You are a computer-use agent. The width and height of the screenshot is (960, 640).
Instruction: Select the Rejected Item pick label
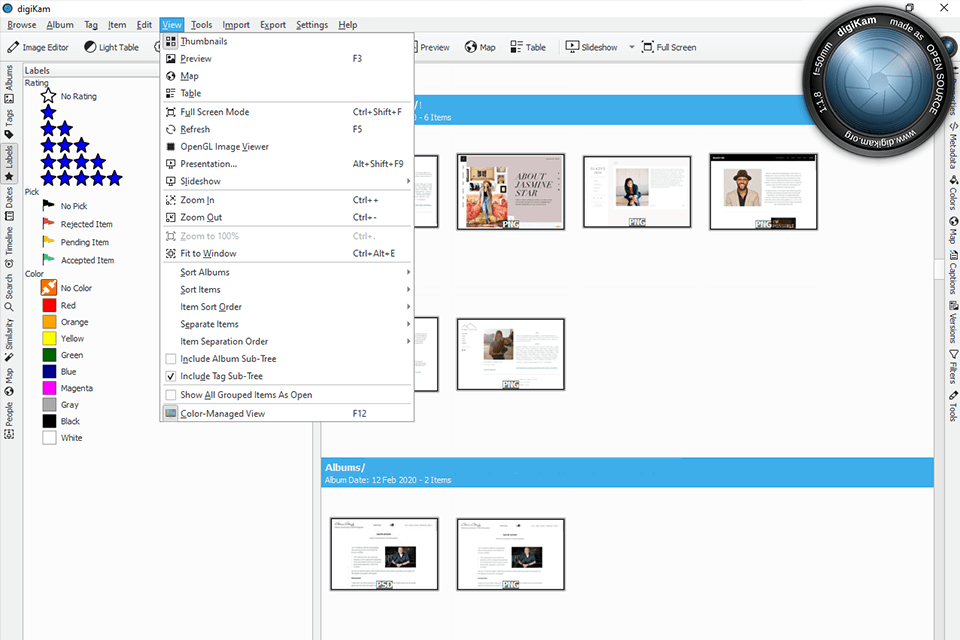pos(78,224)
